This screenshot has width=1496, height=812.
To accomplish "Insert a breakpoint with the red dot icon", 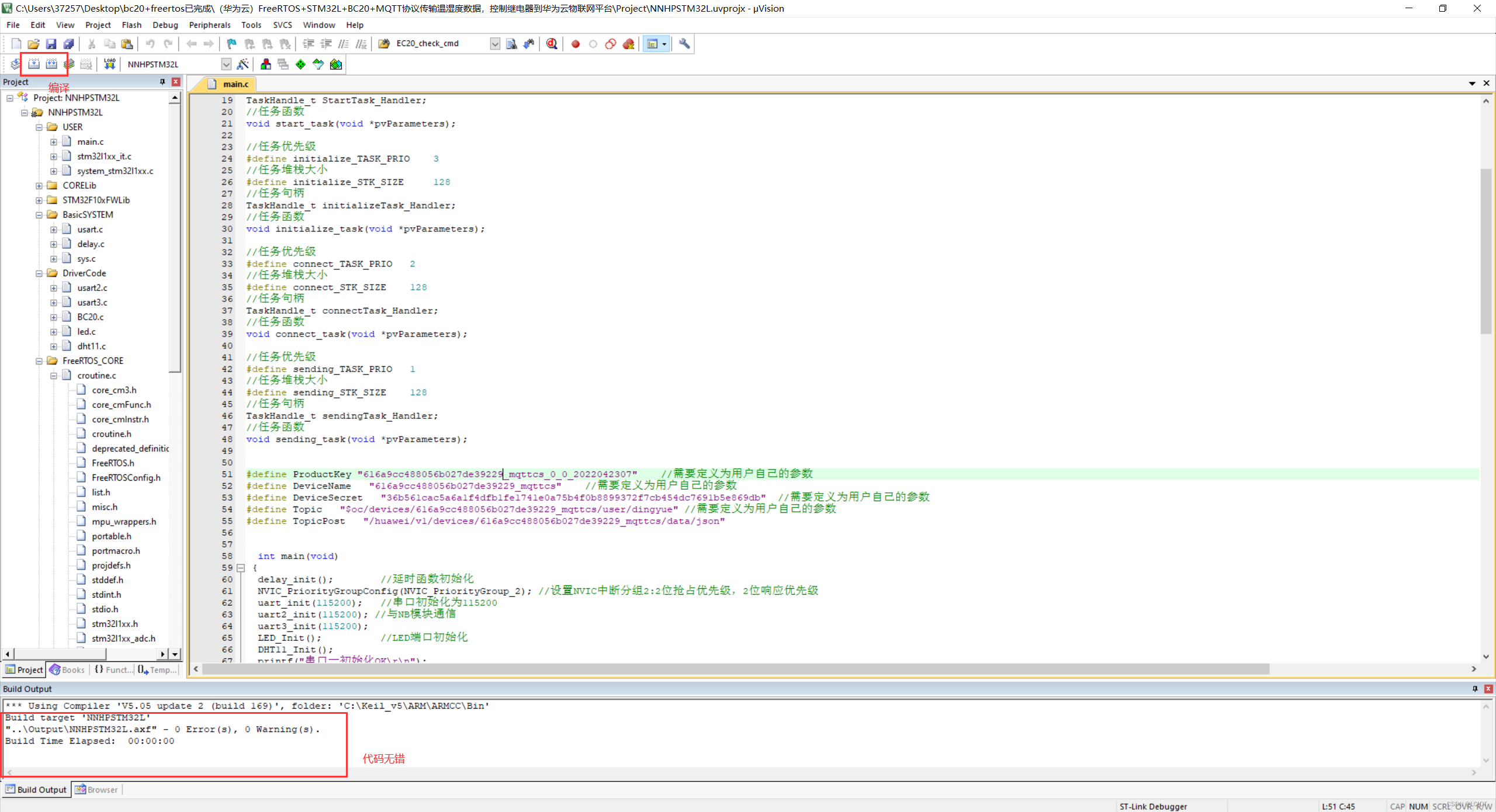I will pyautogui.click(x=576, y=44).
